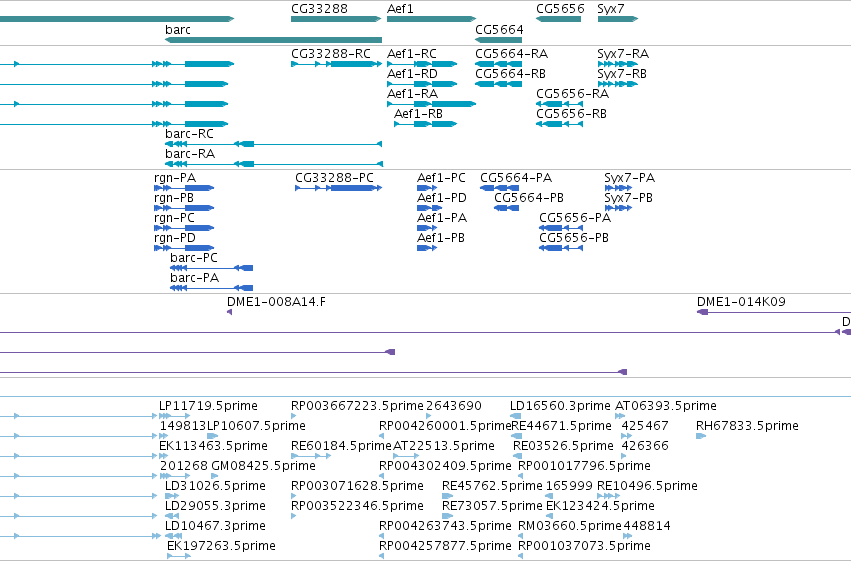The image size is (851, 561).
Task: Click EST label EK113463.5prime
Action: click(213, 446)
